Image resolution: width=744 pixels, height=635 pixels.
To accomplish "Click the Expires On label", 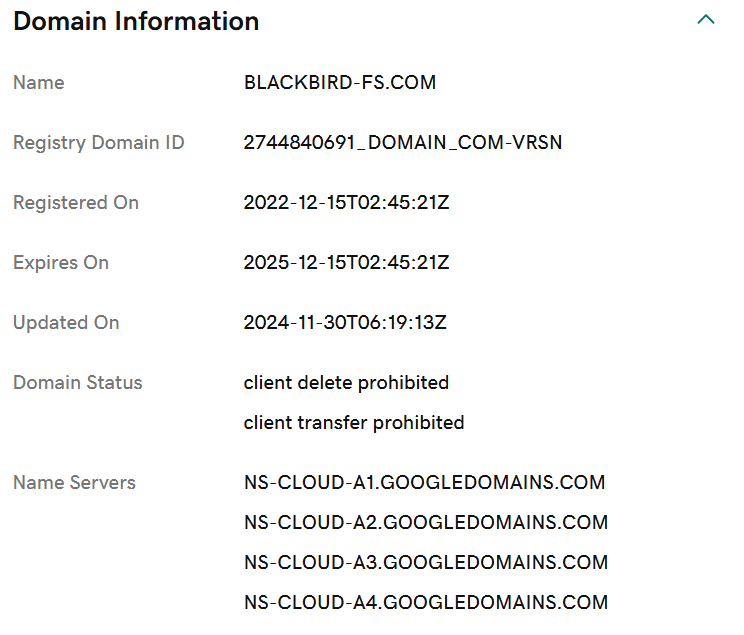I will coord(61,262).
